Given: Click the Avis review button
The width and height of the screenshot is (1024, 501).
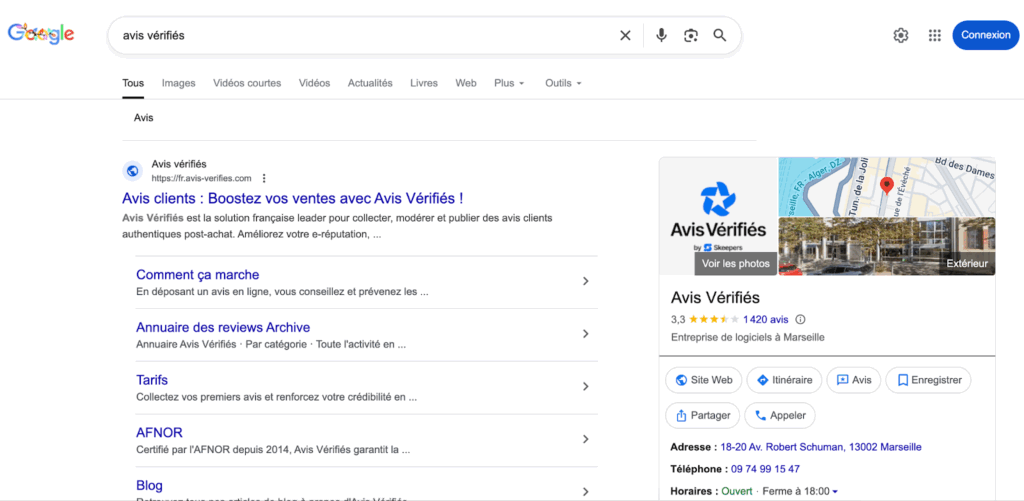Looking at the screenshot, I should coord(854,380).
